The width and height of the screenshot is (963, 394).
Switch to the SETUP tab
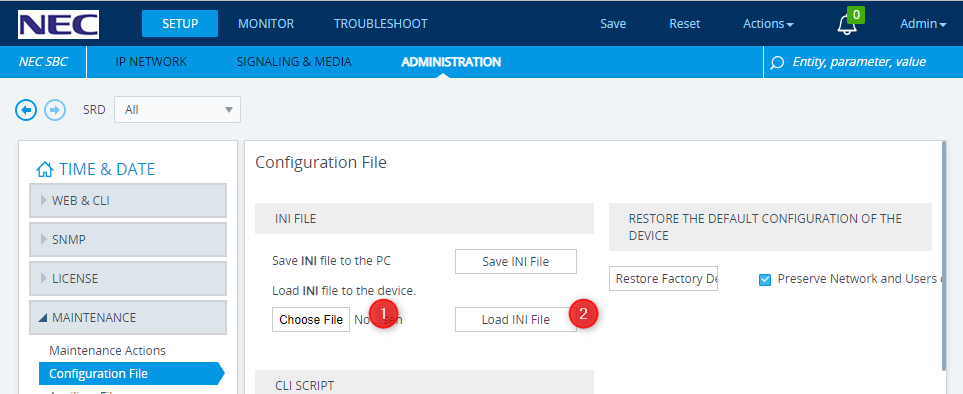pos(180,23)
